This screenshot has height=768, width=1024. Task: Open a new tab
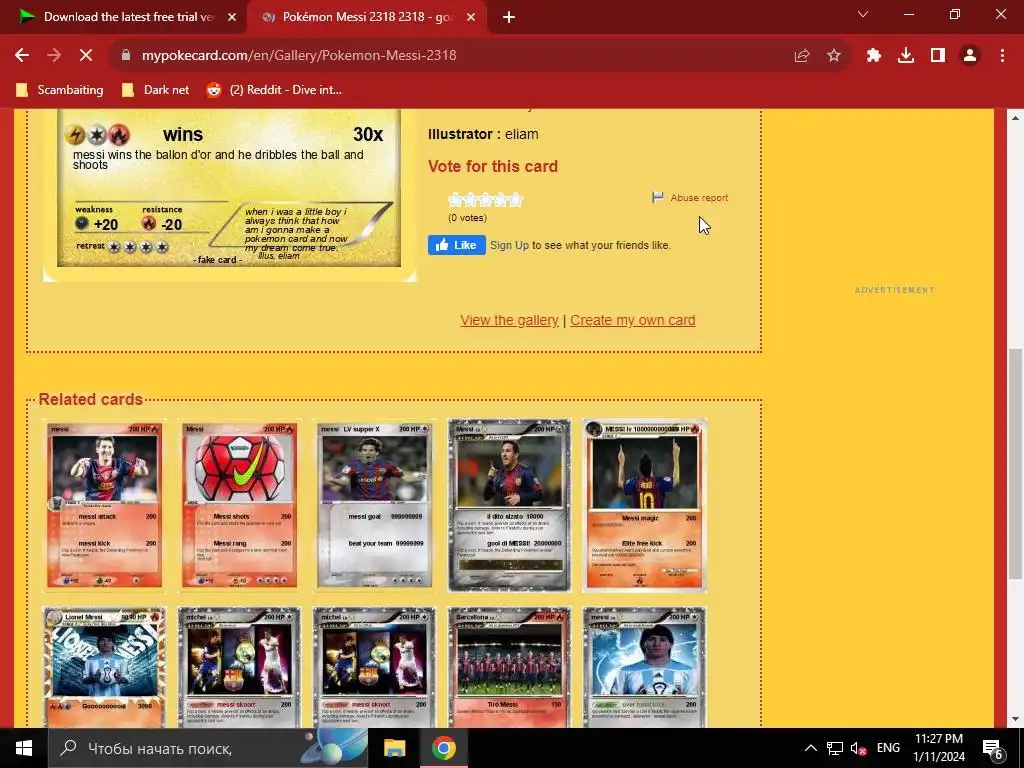click(x=509, y=18)
